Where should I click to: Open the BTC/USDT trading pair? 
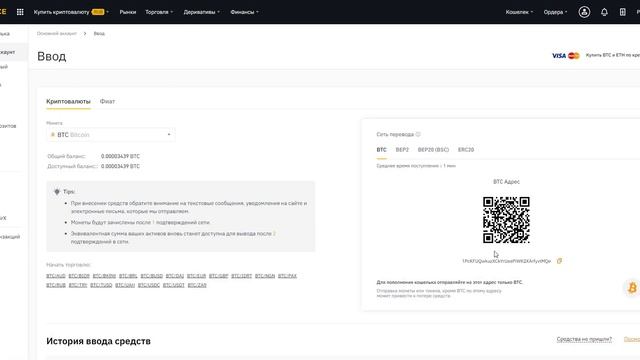pos(173,285)
